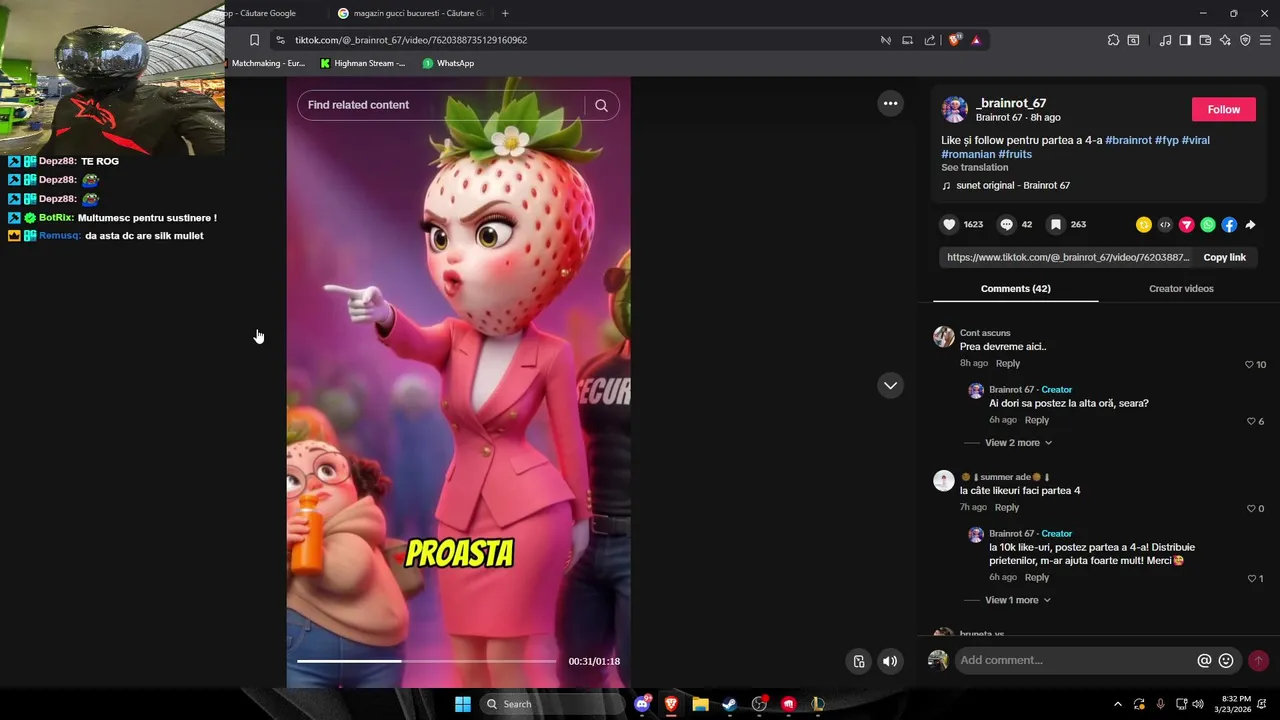
Task: Open a new browser tab
Action: [505, 13]
